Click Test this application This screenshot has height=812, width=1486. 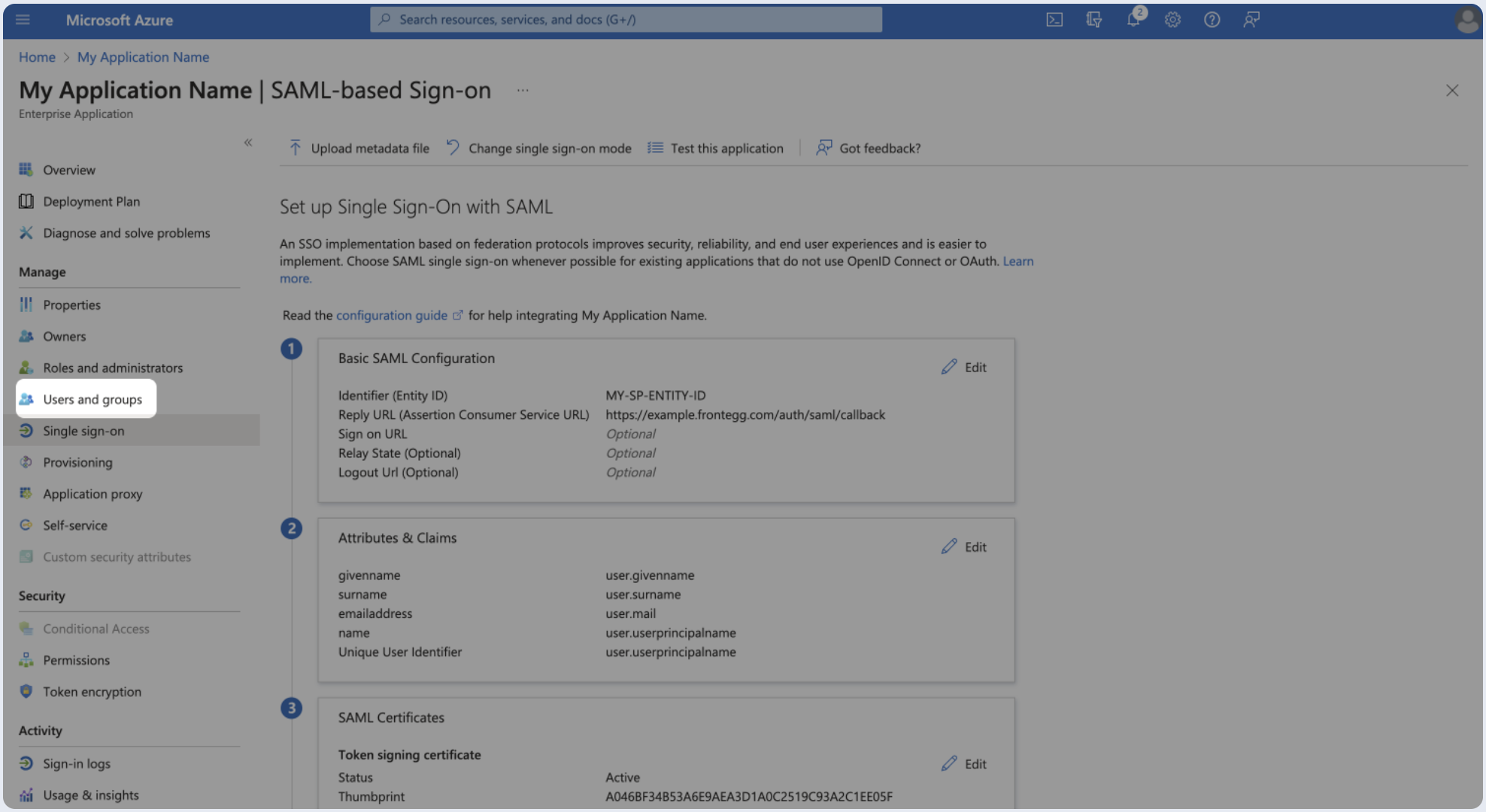click(716, 148)
